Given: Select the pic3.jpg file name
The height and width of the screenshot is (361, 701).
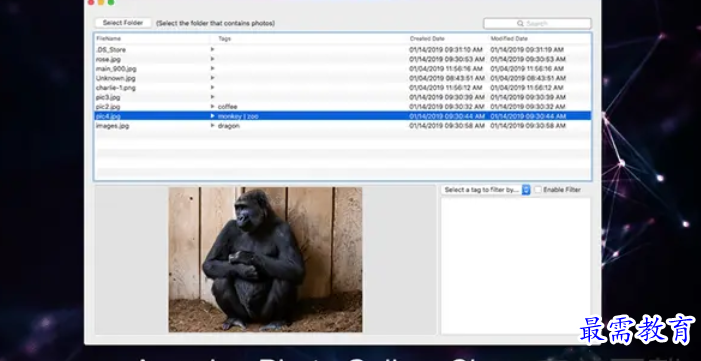Looking at the screenshot, I should [108, 97].
